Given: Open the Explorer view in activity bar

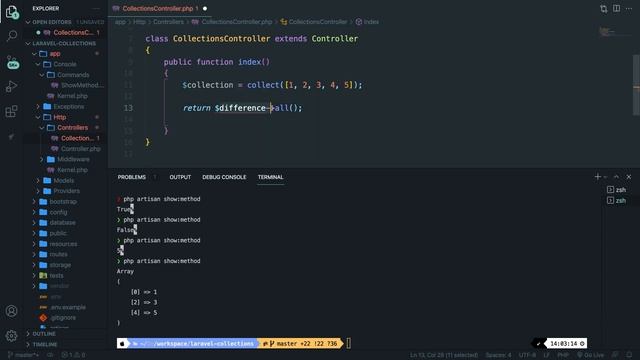Looking at the screenshot, I should click(12, 12).
